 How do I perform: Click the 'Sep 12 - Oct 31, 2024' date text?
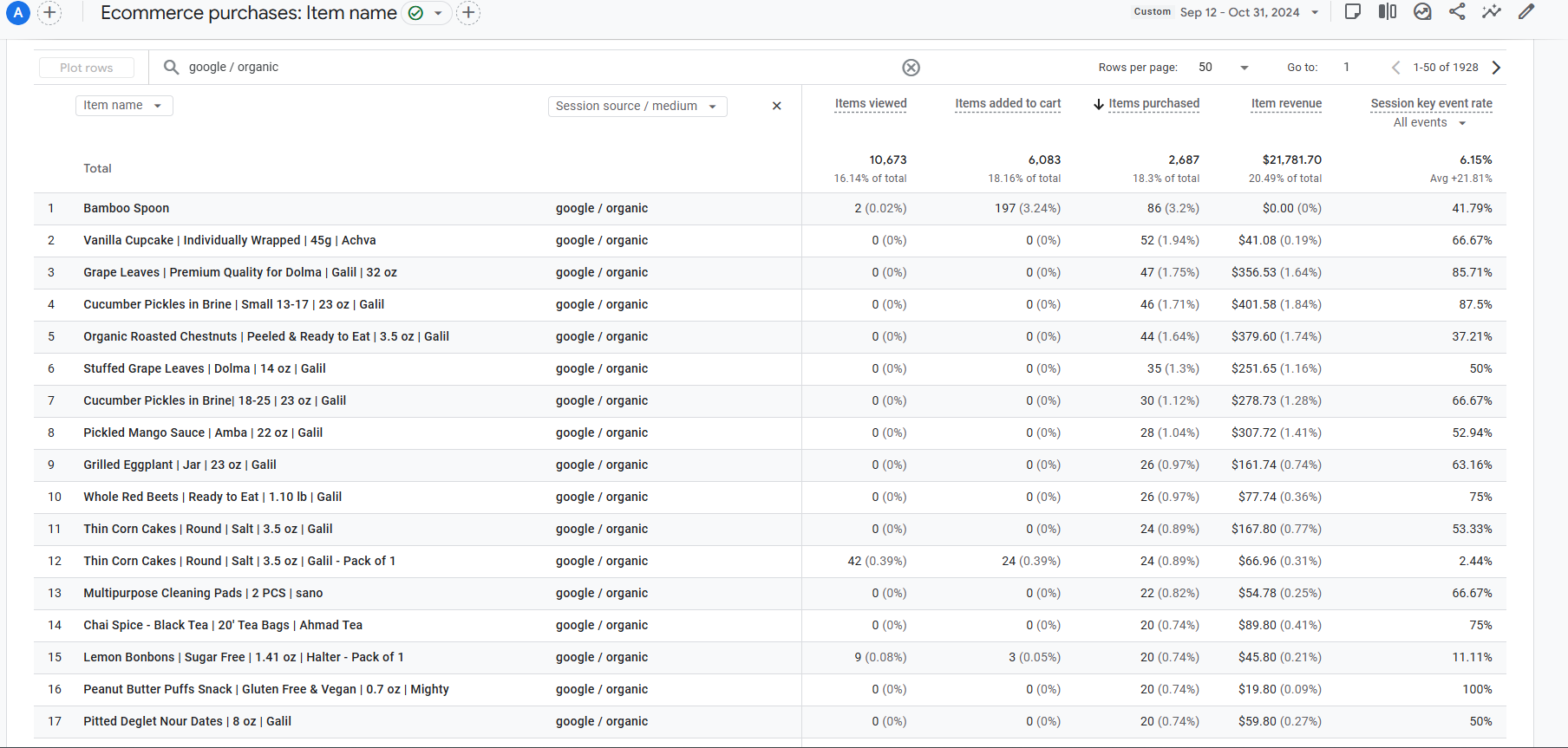pos(1239,12)
